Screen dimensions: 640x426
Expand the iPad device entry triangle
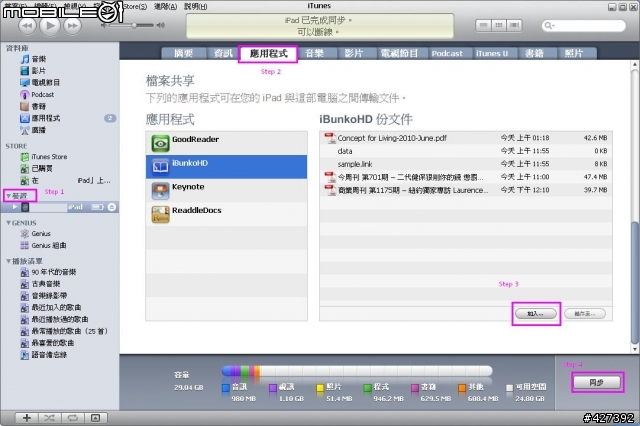[15, 207]
